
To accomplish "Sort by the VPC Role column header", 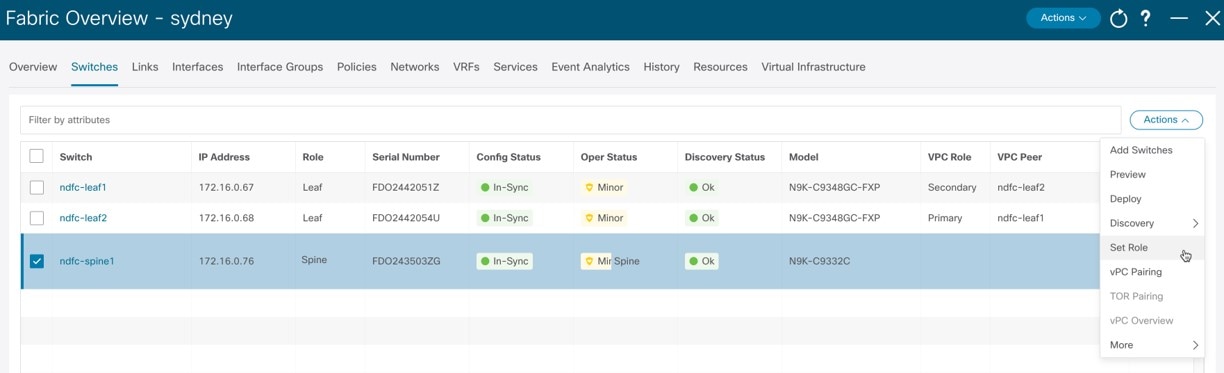I will [950, 157].
